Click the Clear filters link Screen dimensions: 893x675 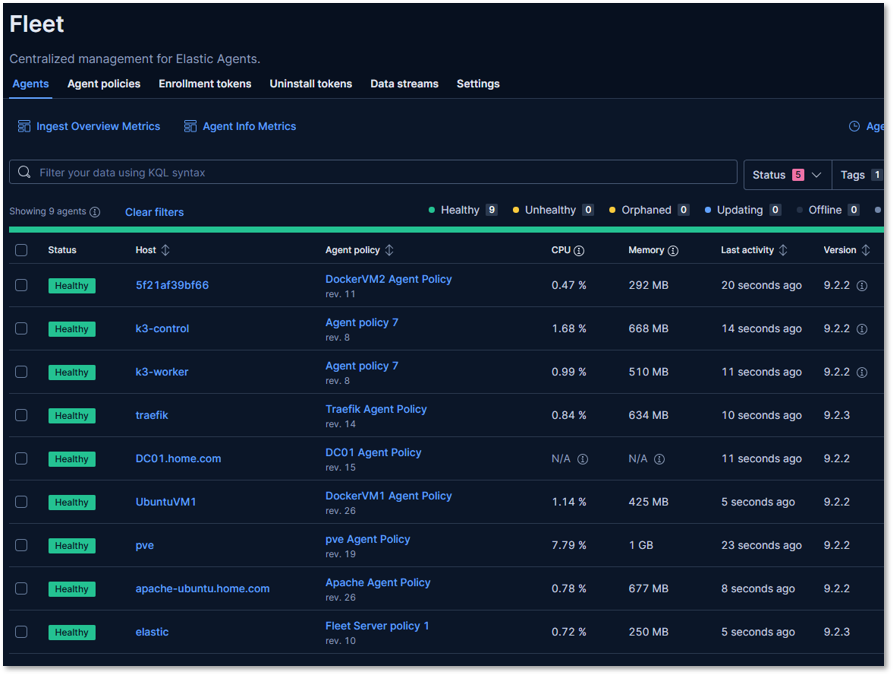tap(154, 211)
